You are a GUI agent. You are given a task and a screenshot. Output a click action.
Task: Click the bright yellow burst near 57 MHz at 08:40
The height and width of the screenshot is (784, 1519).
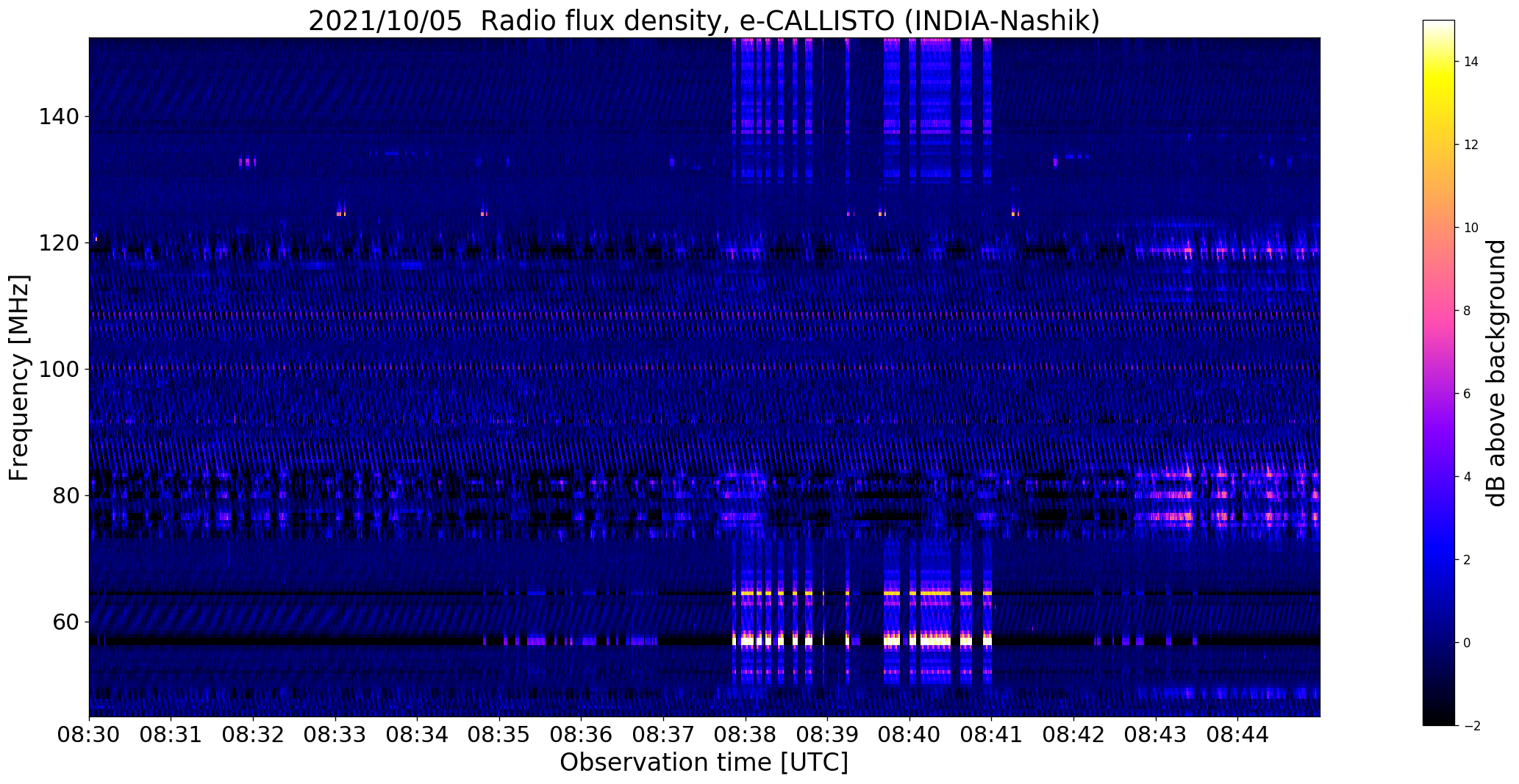click(x=930, y=641)
